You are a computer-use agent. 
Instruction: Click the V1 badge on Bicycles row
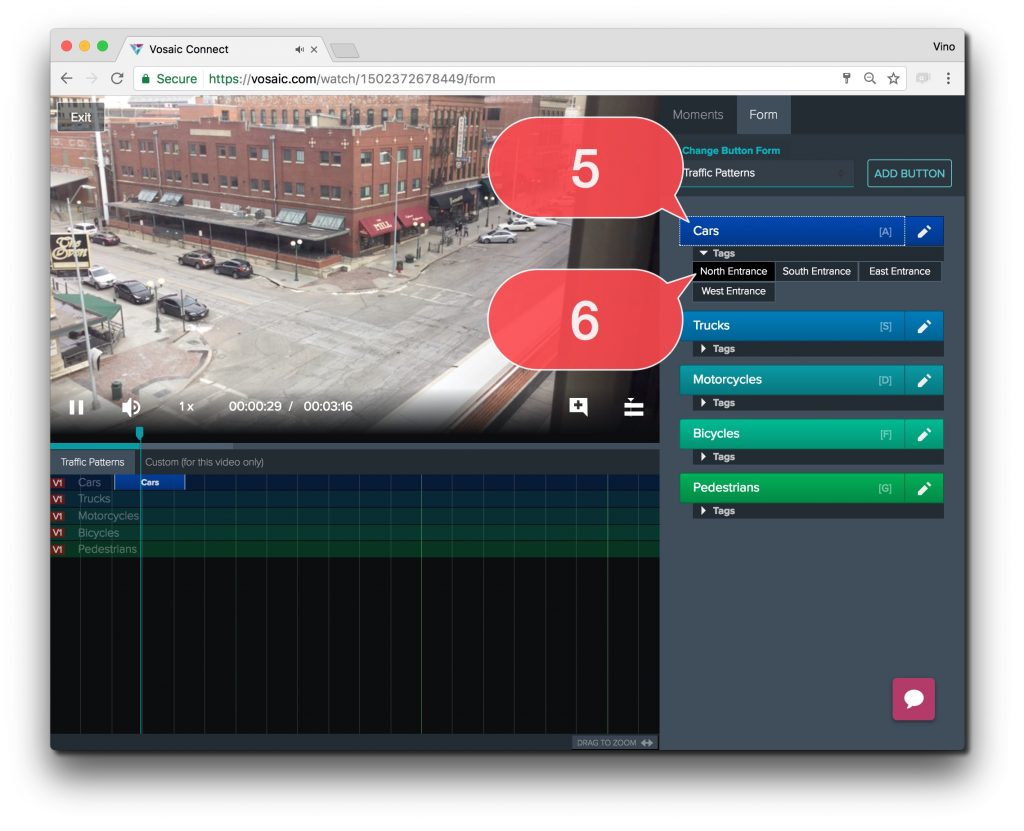coord(57,533)
